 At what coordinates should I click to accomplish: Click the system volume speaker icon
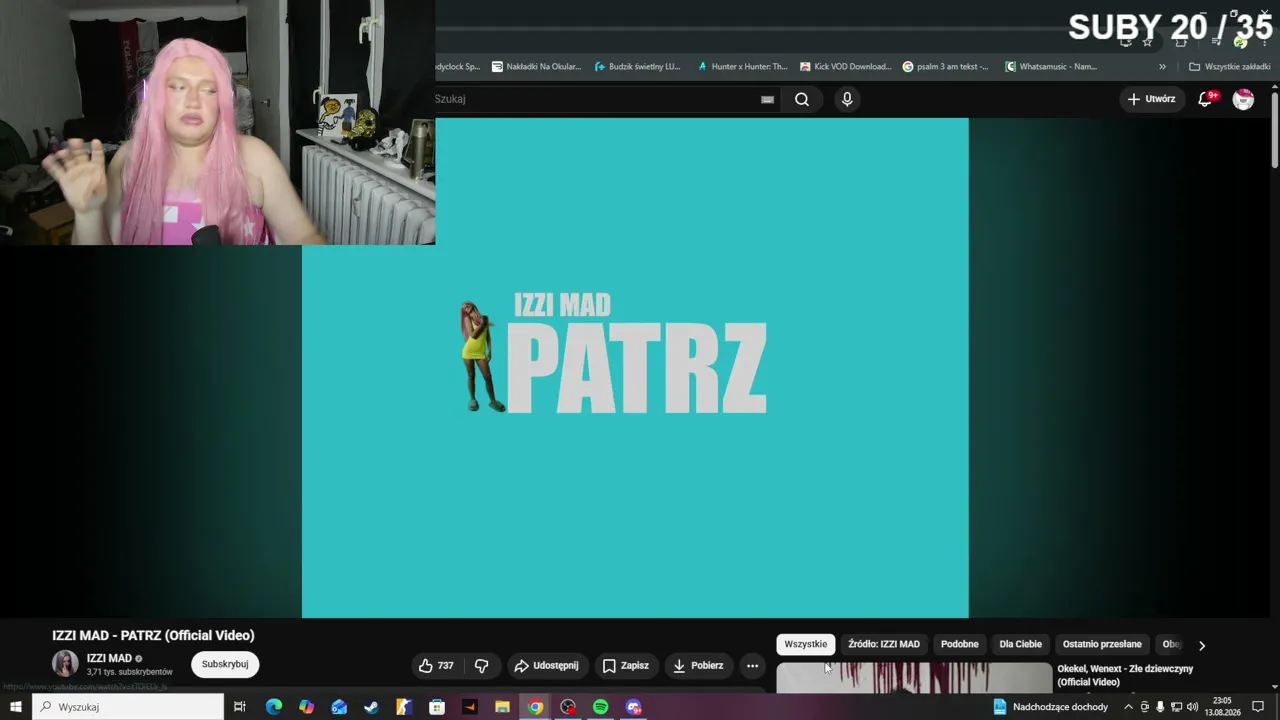tap(1192, 707)
